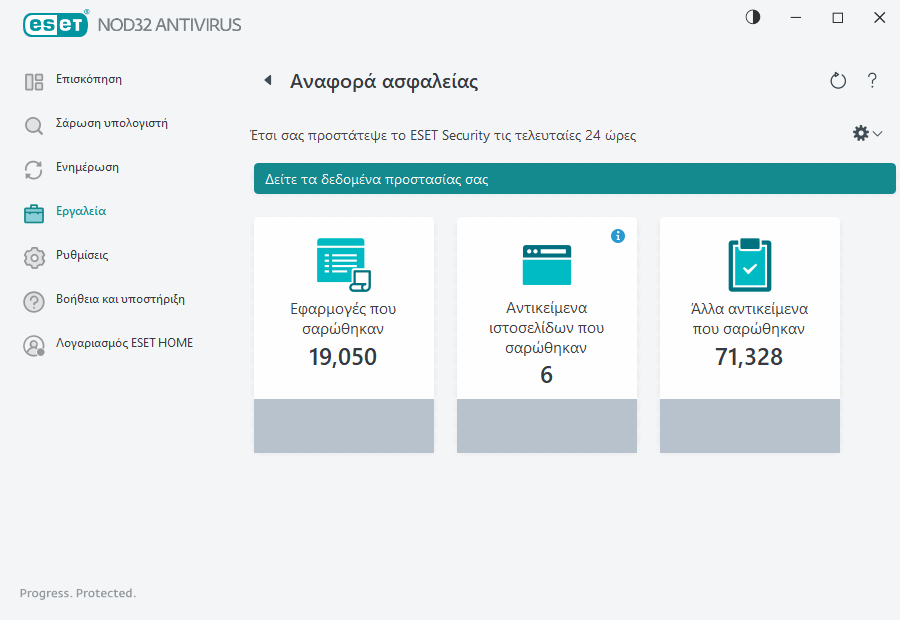The height and width of the screenshot is (620, 900).
Task: Open ESET HOME account person icon
Action: pyautogui.click(x=34, y=344)
